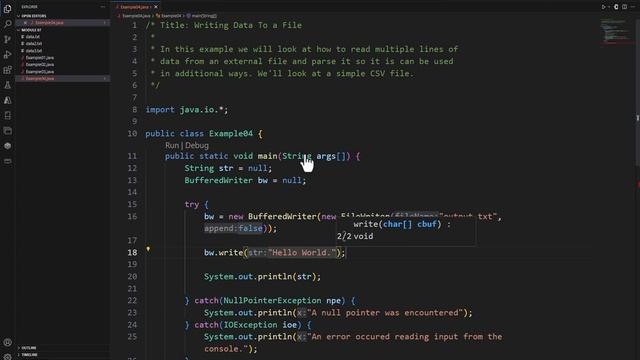Click the Run Java play icon in editor title
Viewport: 640px width, 360px height.
[603, 7]
